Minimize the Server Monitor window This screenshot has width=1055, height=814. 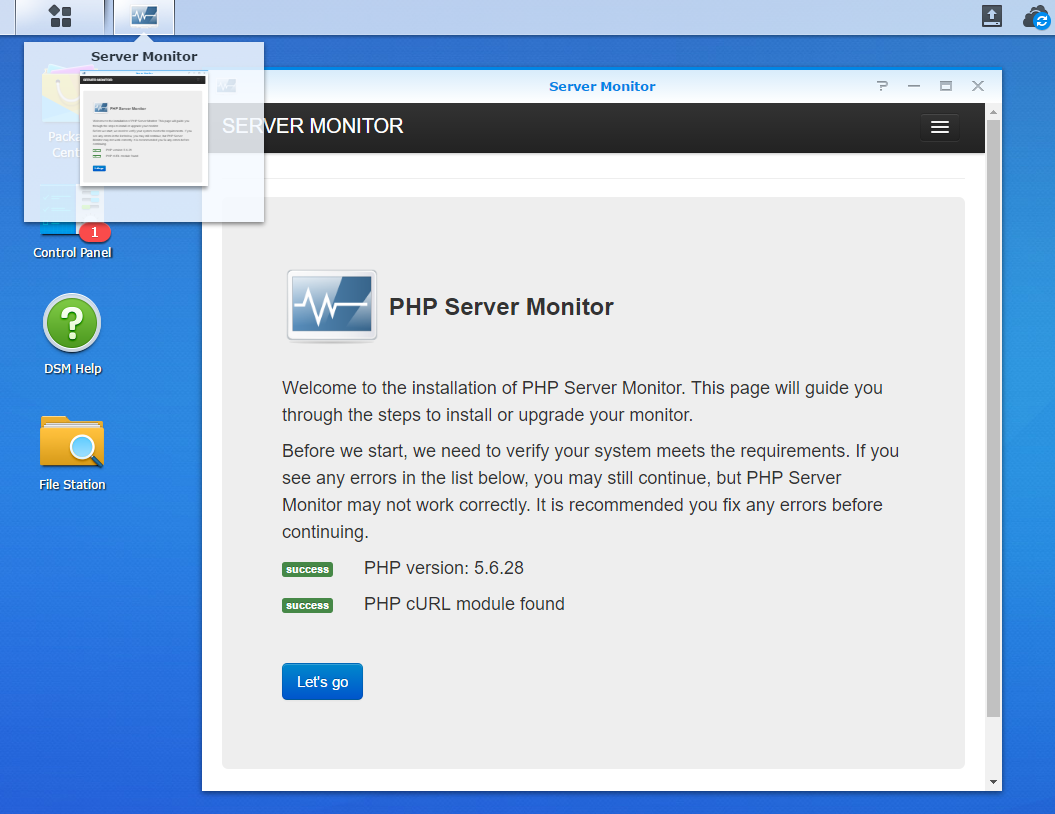914,86
